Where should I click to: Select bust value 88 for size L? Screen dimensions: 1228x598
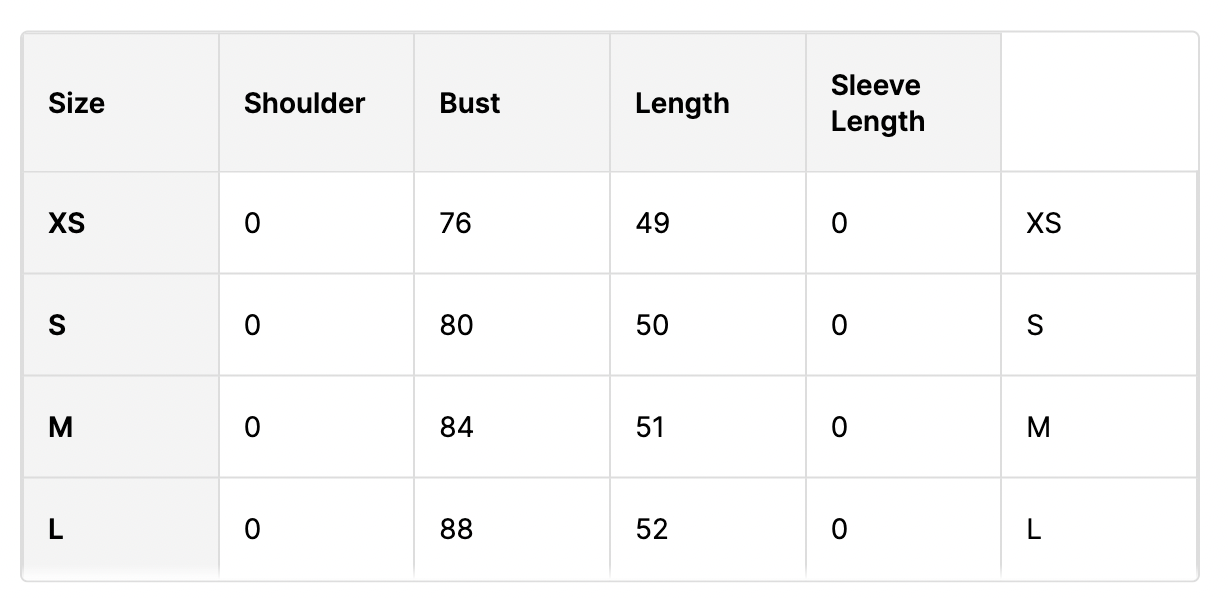[x=456, y=529]
